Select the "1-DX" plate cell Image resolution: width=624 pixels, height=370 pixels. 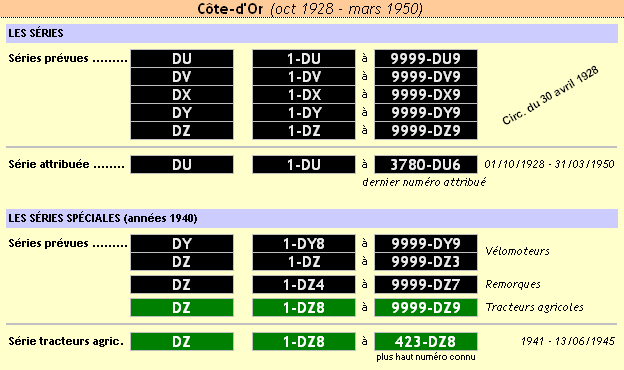coord(304,95)
